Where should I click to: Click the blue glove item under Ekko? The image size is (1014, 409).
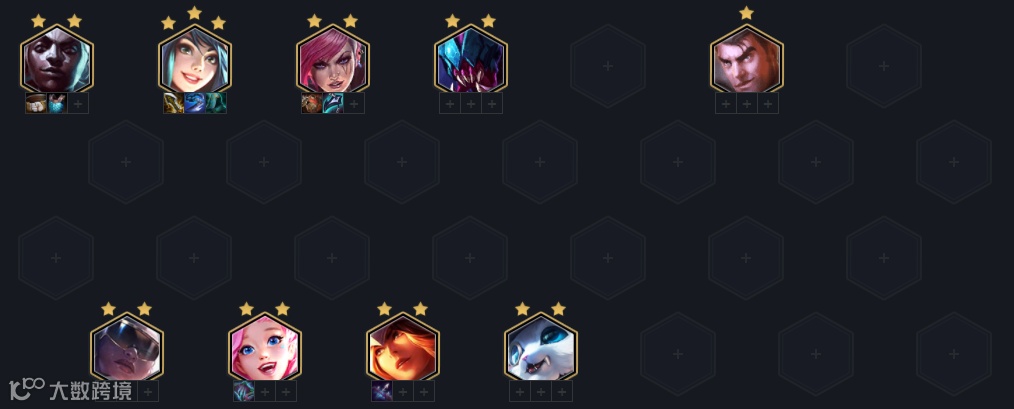click(x=57, y=103)
